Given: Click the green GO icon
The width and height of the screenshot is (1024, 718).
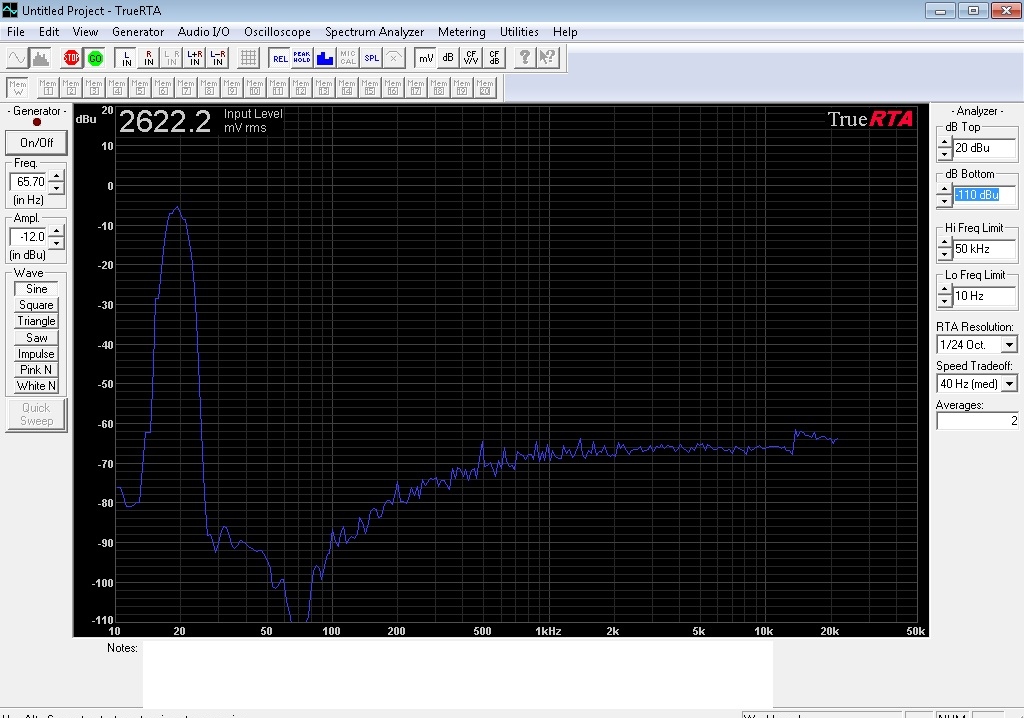Looking at the screenshot, I should click(95, 58).
